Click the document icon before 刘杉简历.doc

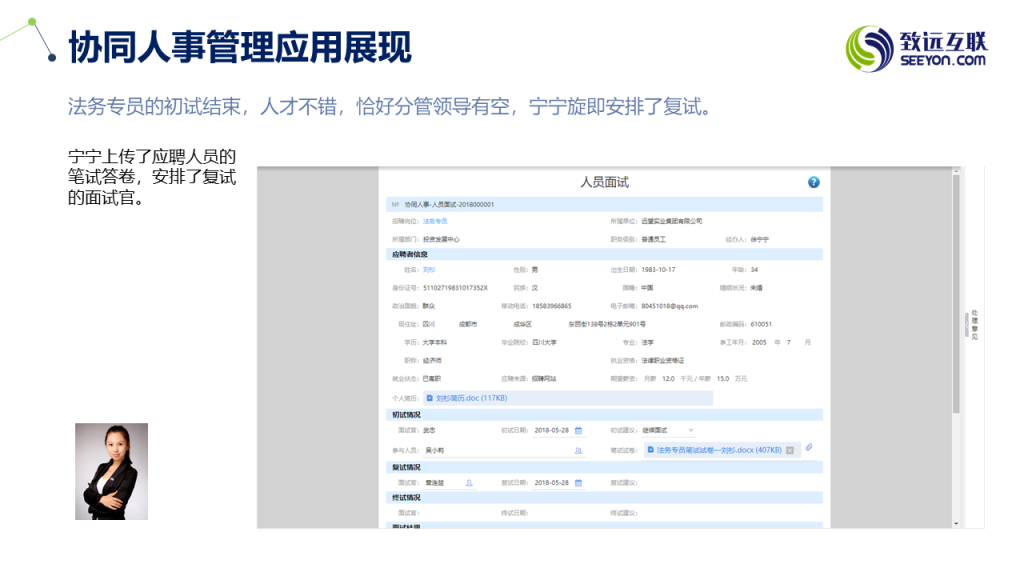coord(429,398)
